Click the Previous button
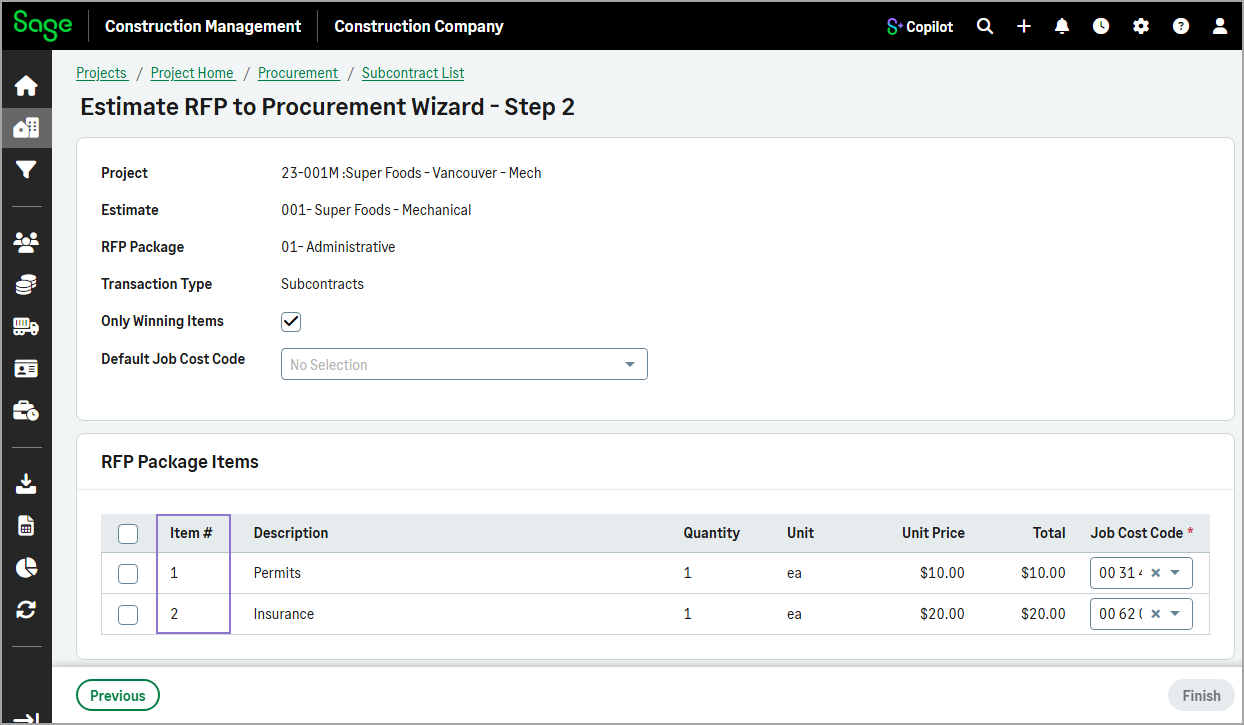 pyautogui.click(x=118, y=696)
